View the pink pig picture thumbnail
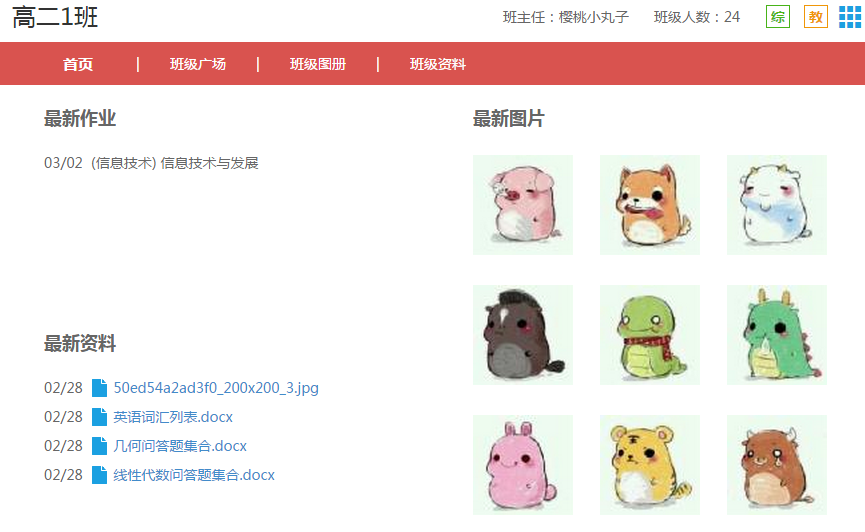This screenshot has width=865, height=532. [x=523, y=205]
